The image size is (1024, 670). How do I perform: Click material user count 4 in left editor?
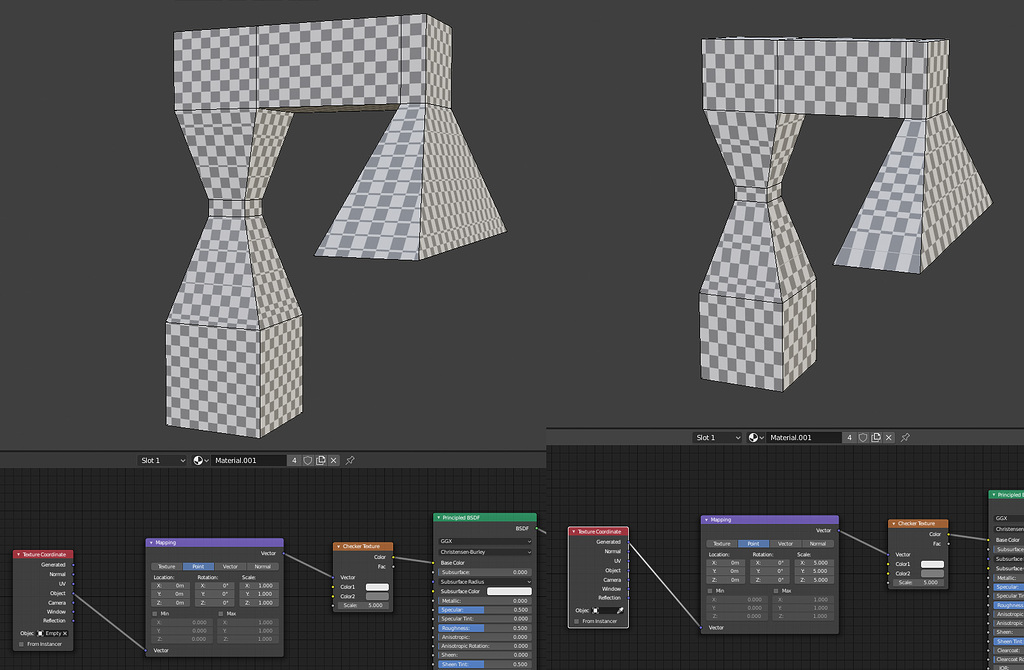coord(294,460)
